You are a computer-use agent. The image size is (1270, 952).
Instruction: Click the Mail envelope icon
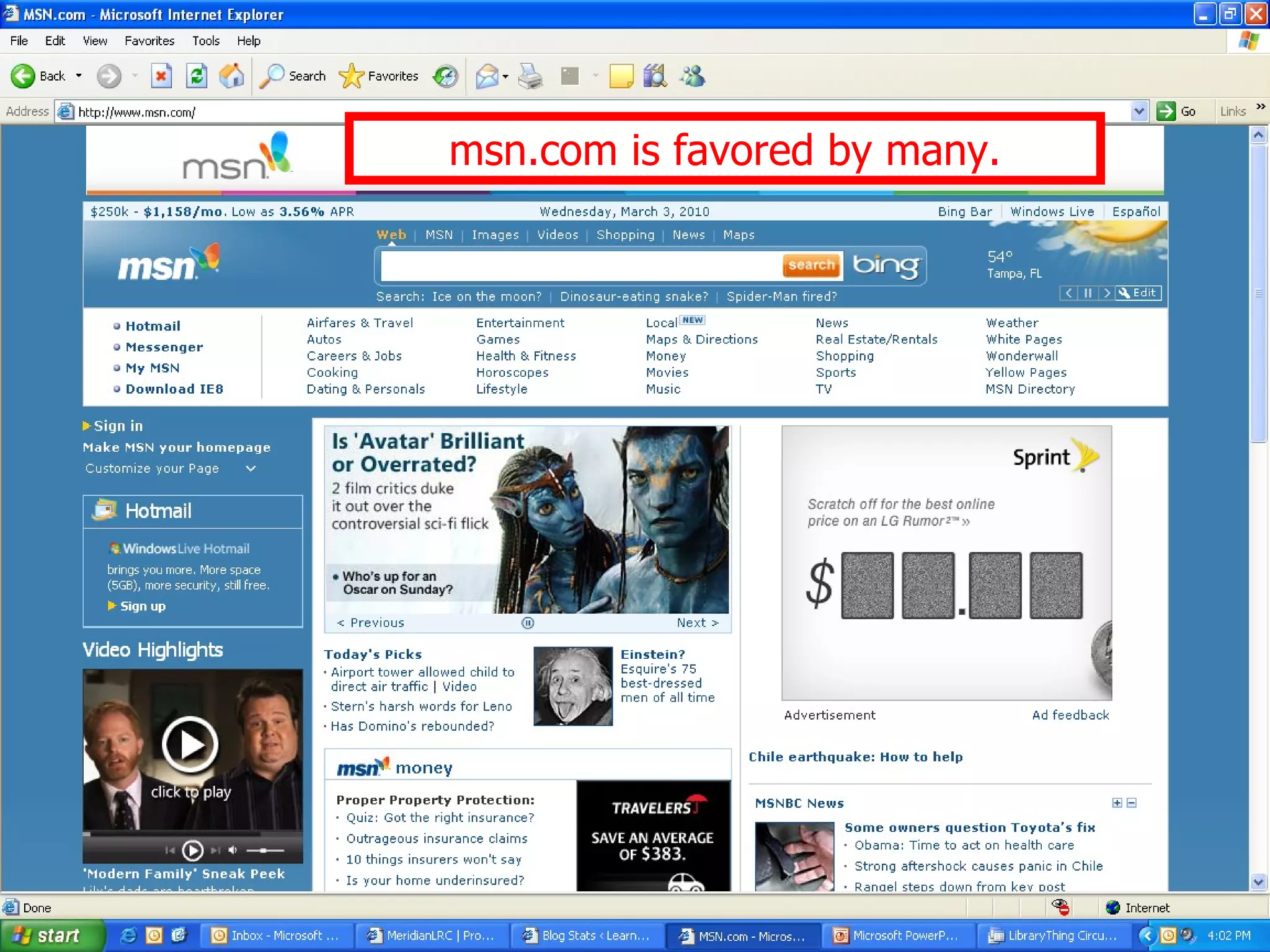pyautogui.click(x=487, y=76)
